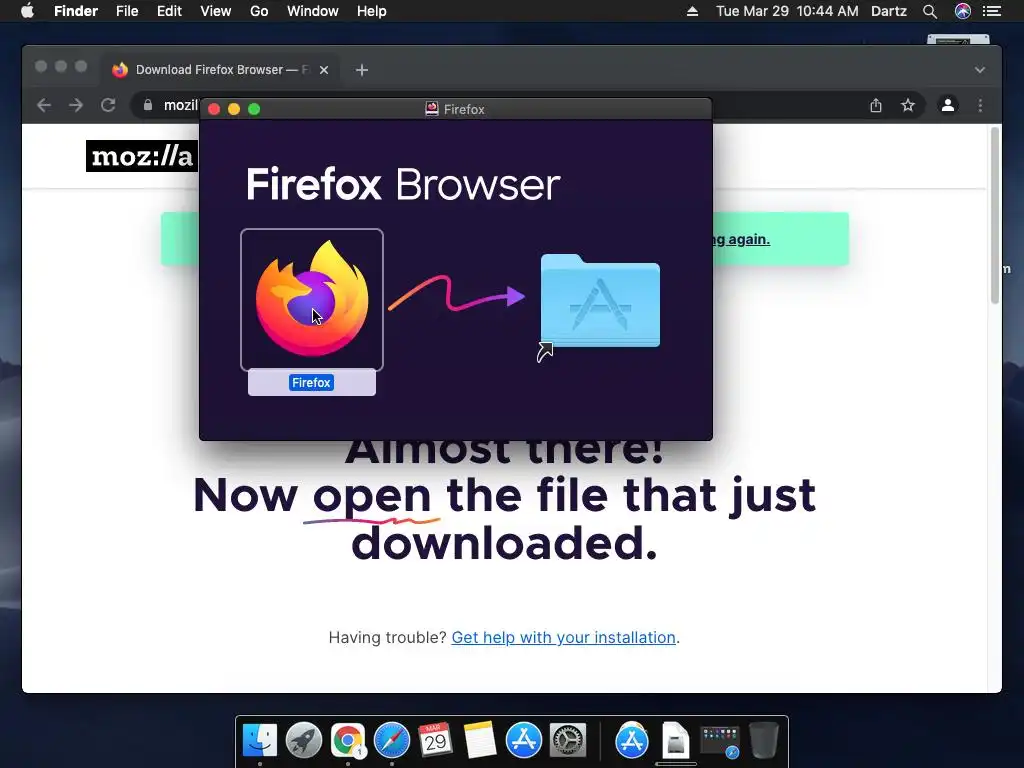This screenshot has height=768, width=1024.
Task: Open the Desktop screenshot stack in Dock
Action: pos(720,742)
